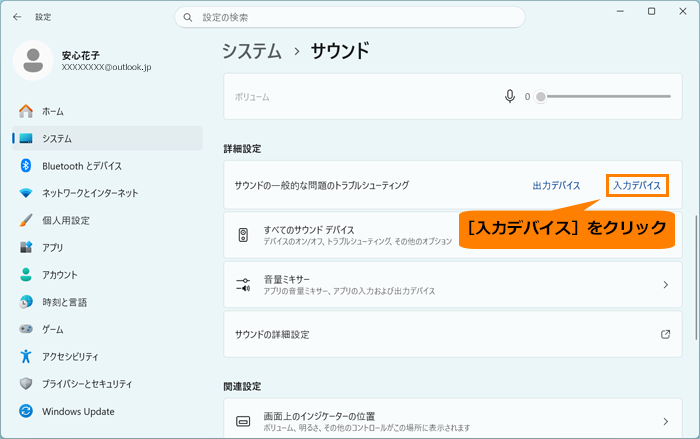The width and height of the screenshot is (700, 439).
Task: Open 画面上のインジケーターの位置 via chevron
Action: click(665, 421)
